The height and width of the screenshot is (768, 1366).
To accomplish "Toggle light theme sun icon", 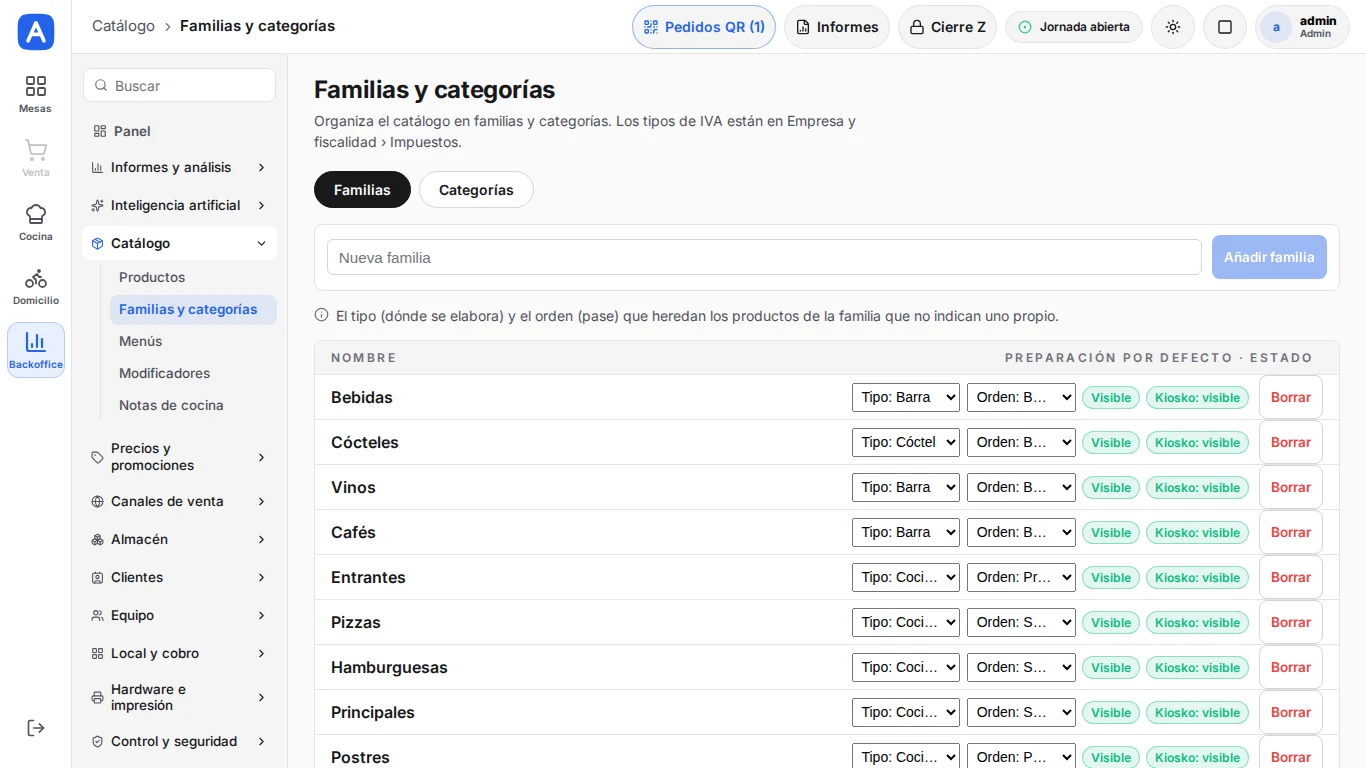I will click(1173, 27).
